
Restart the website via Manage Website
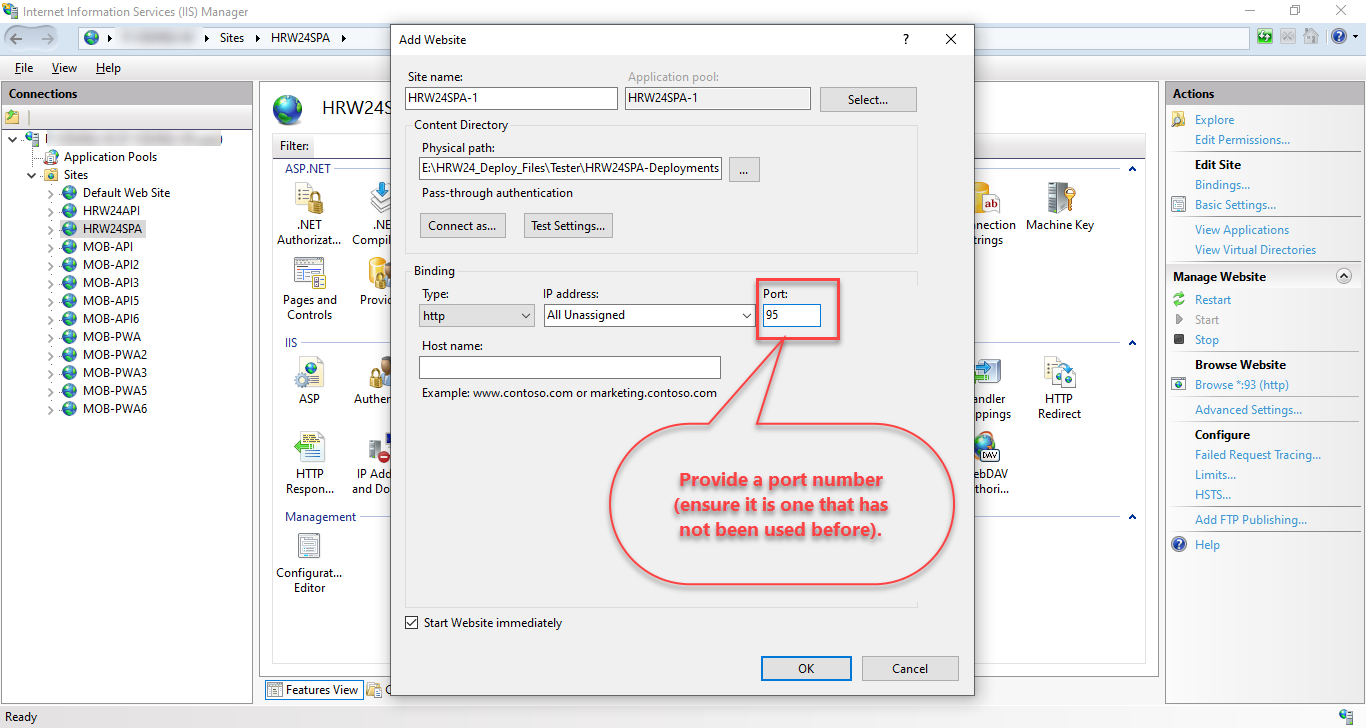[x=1212, y=299]
